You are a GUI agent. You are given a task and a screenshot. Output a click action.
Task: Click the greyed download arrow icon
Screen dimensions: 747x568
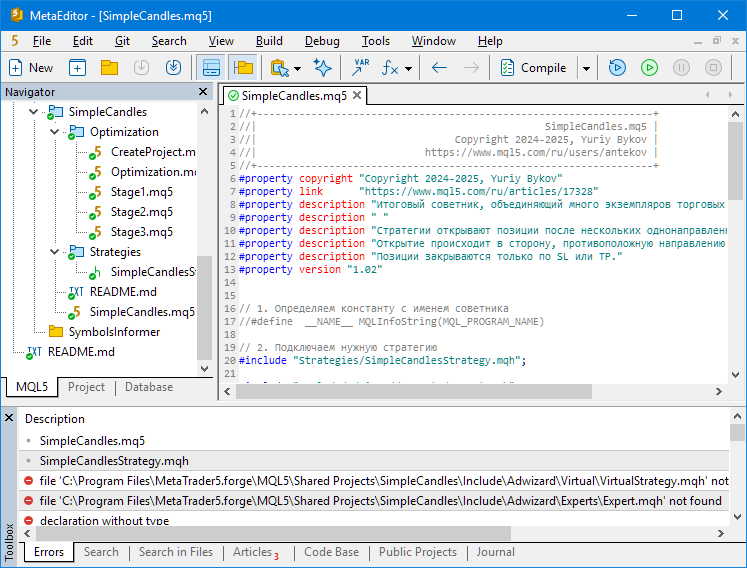[141, 68]
